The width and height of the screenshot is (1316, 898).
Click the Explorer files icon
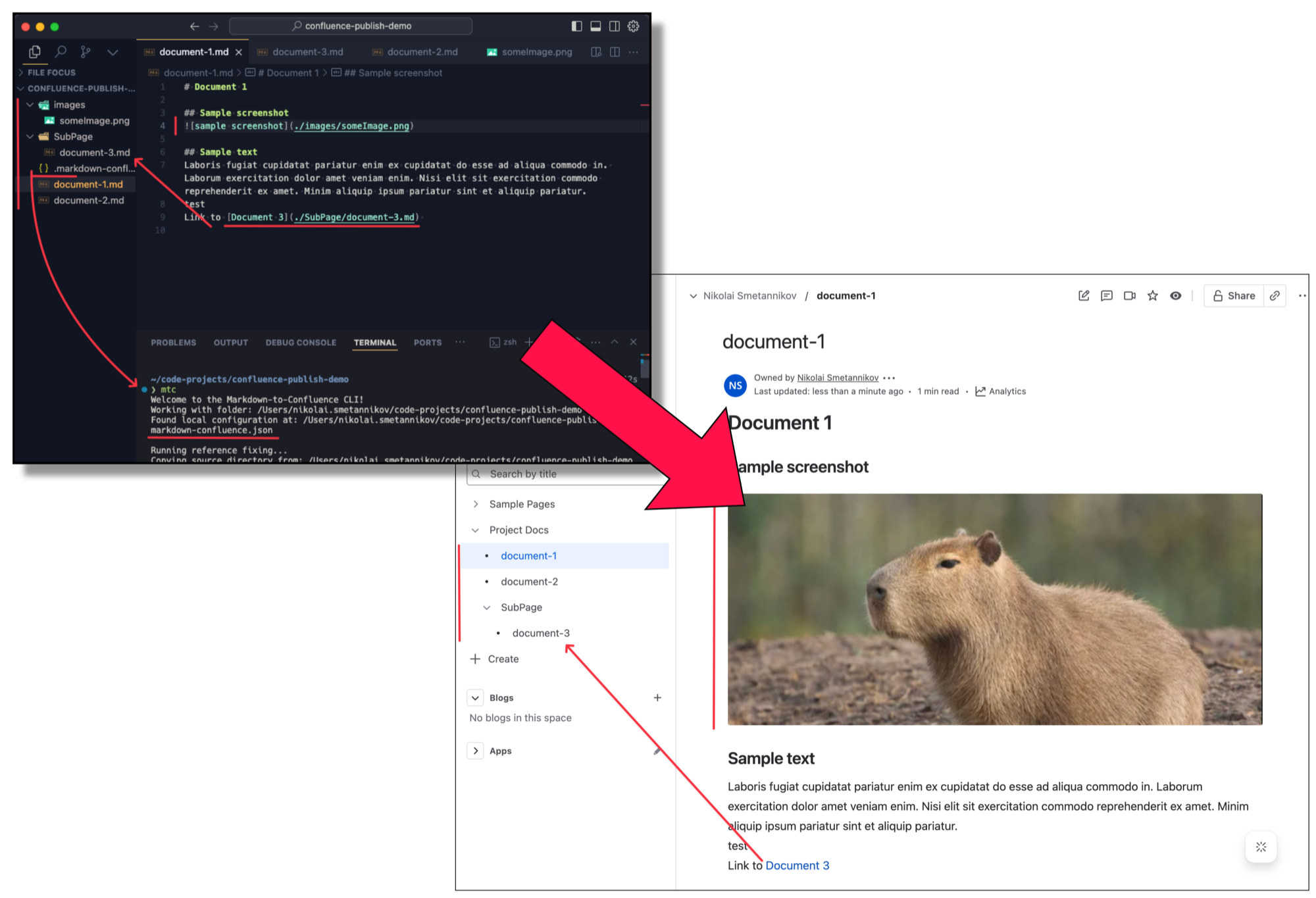click(35, 51)
